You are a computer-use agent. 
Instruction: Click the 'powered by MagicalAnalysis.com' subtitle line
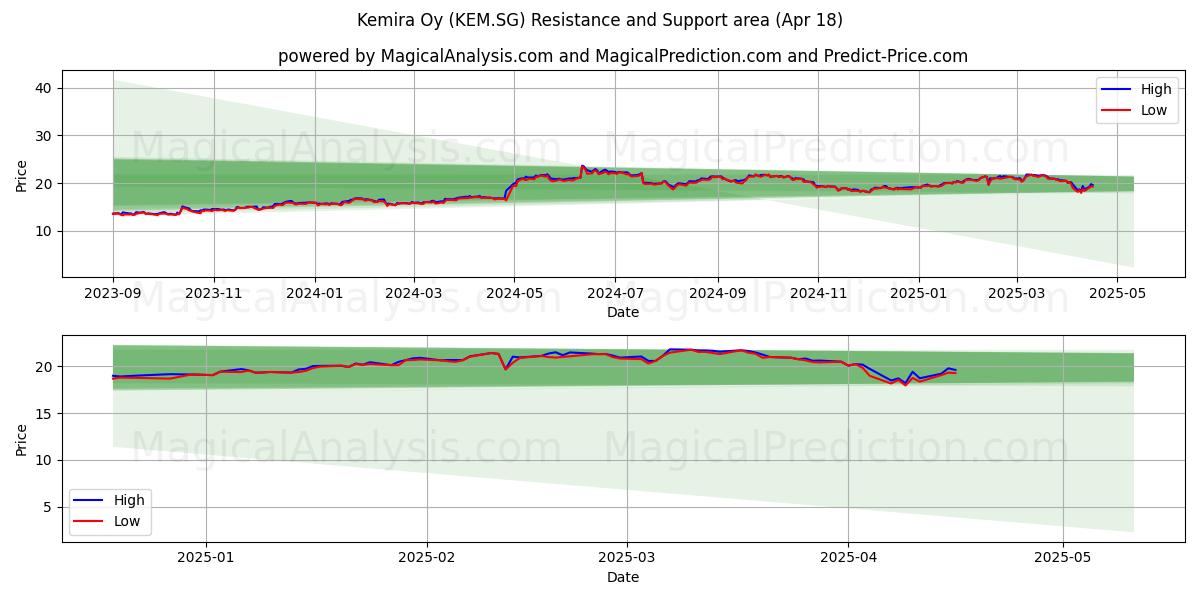(623, 56)
